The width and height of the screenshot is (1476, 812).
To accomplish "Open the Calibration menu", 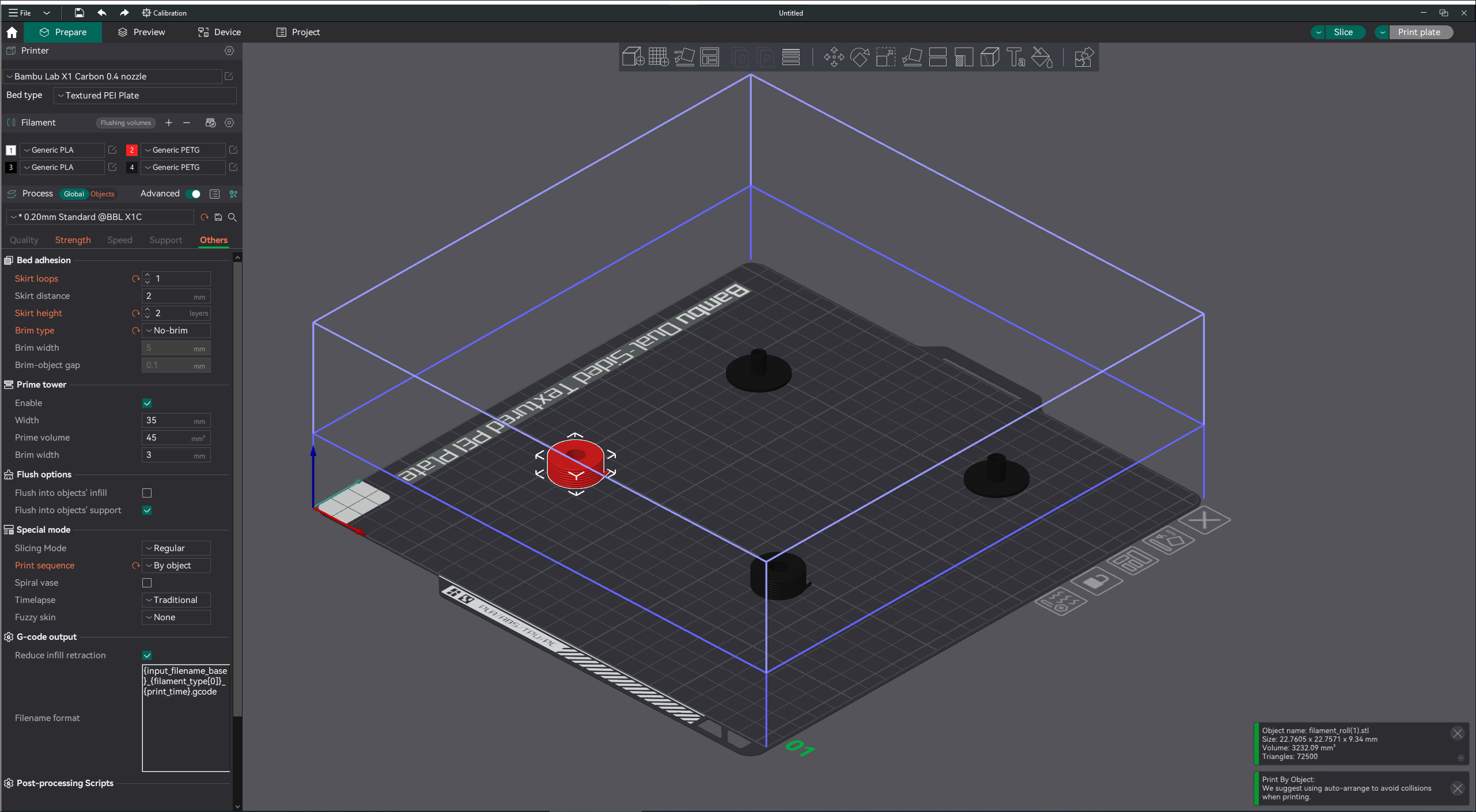I will (164, 13).
